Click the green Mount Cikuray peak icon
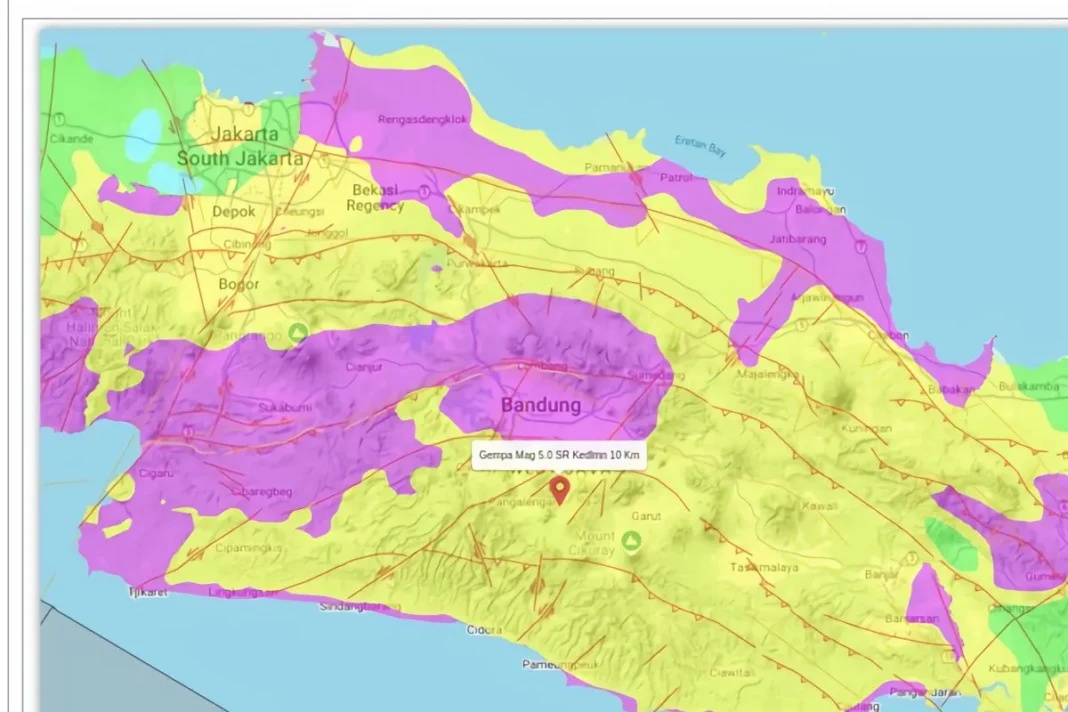The width and height of the screenshot is (1068, 712). coord(632,541)
